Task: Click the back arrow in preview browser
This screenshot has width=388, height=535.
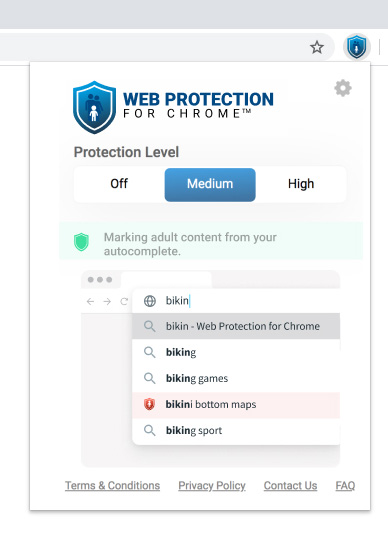Action: [90, 301]
